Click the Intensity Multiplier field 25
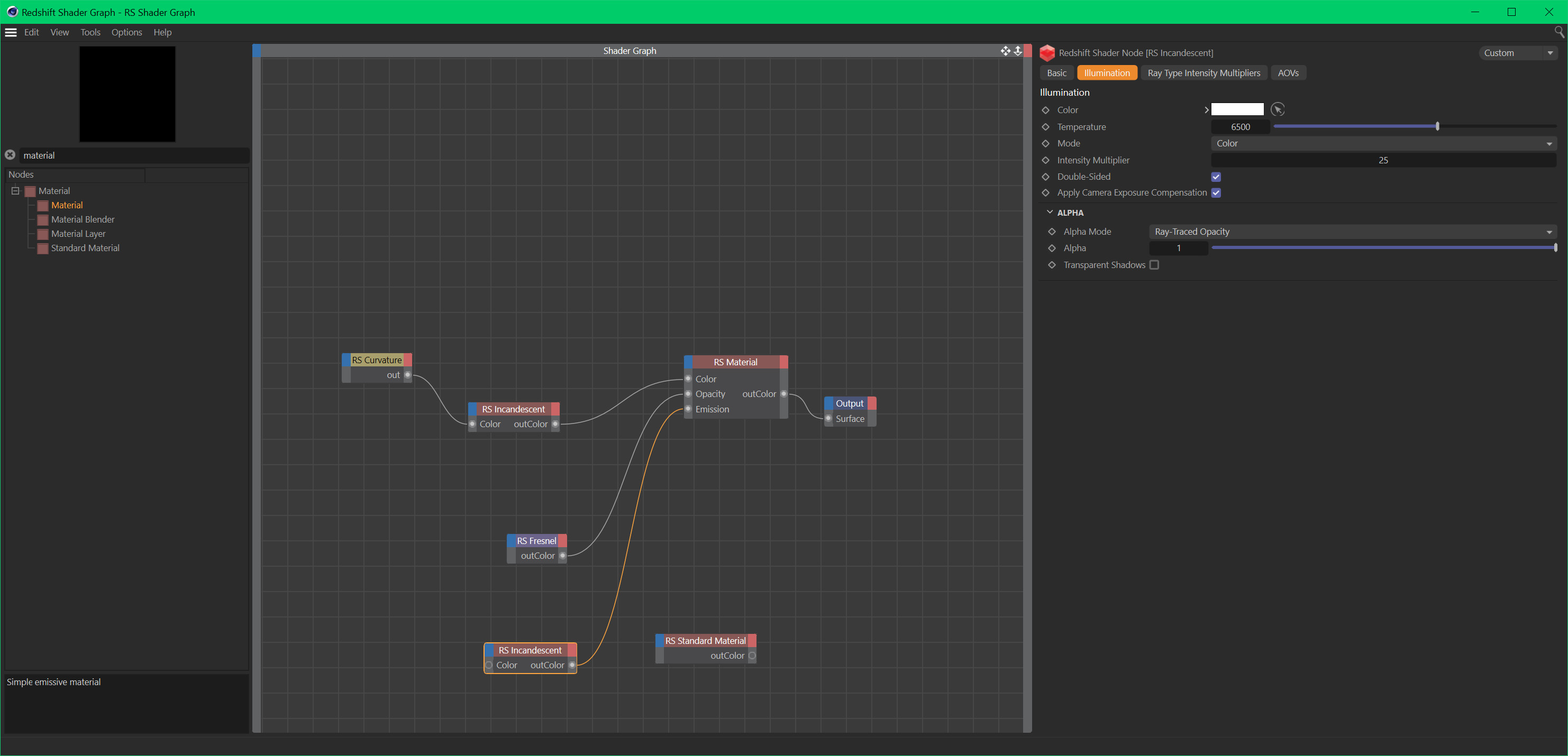1568x756 pixels. point(1383,161)
